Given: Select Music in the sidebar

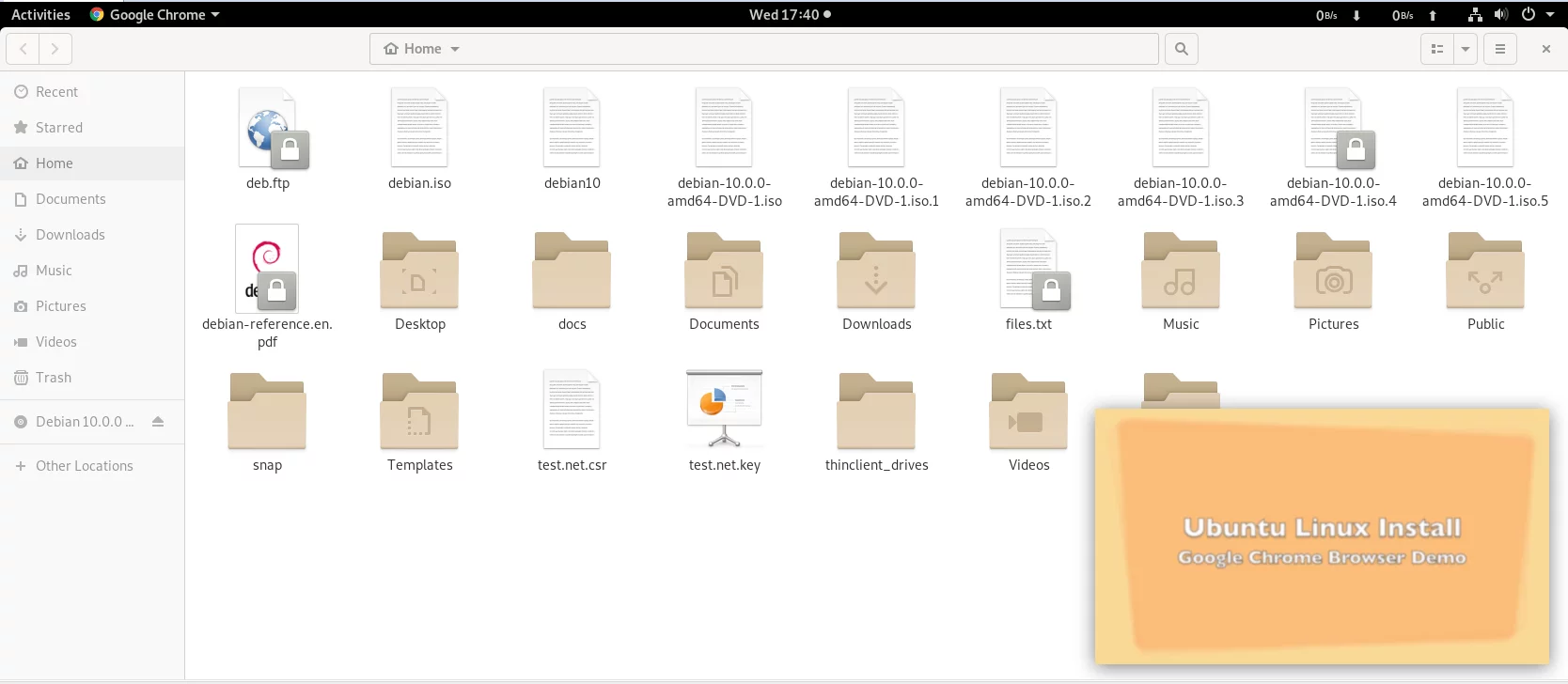Looking at the screenshot, I should 92,271.
